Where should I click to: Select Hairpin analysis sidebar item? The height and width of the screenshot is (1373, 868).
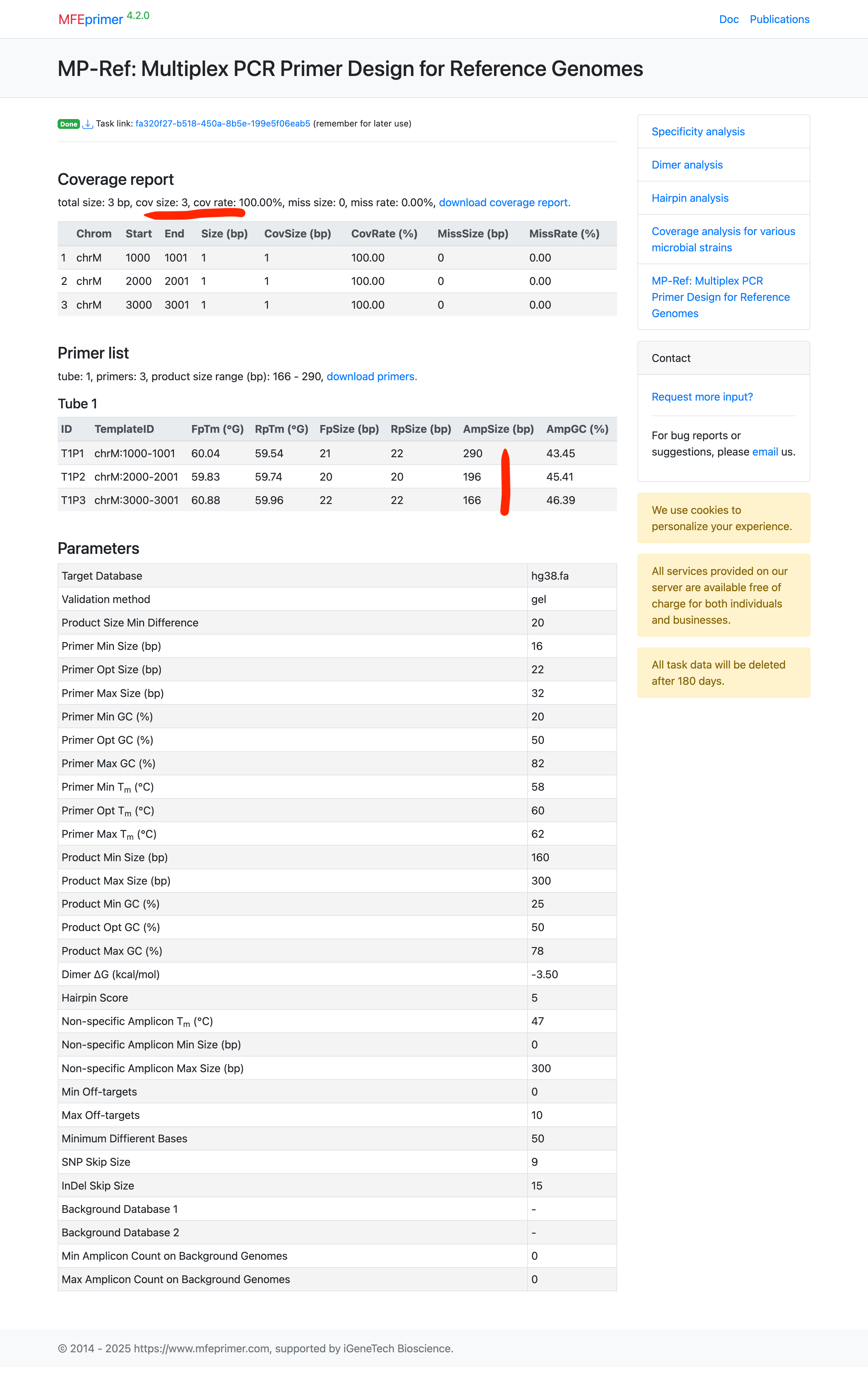pos(690,198)
